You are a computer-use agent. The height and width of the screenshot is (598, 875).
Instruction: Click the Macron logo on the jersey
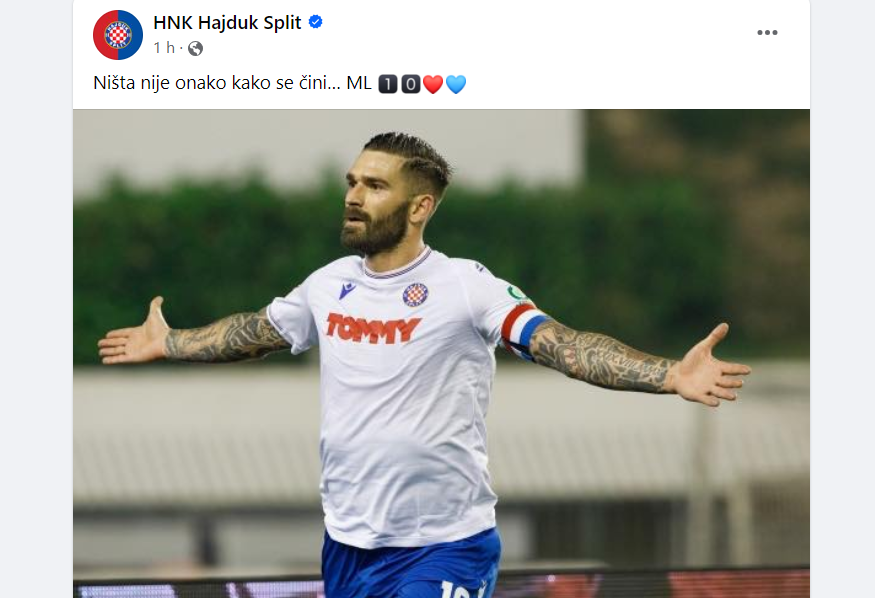coord(347,290)
